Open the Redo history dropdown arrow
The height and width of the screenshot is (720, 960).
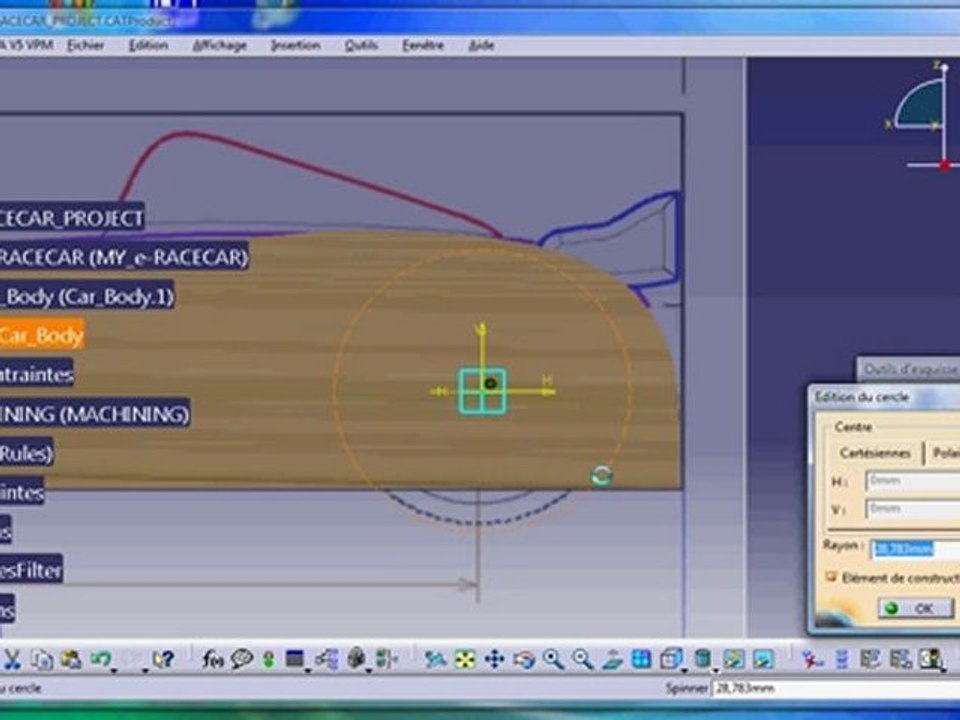[144, 672]
